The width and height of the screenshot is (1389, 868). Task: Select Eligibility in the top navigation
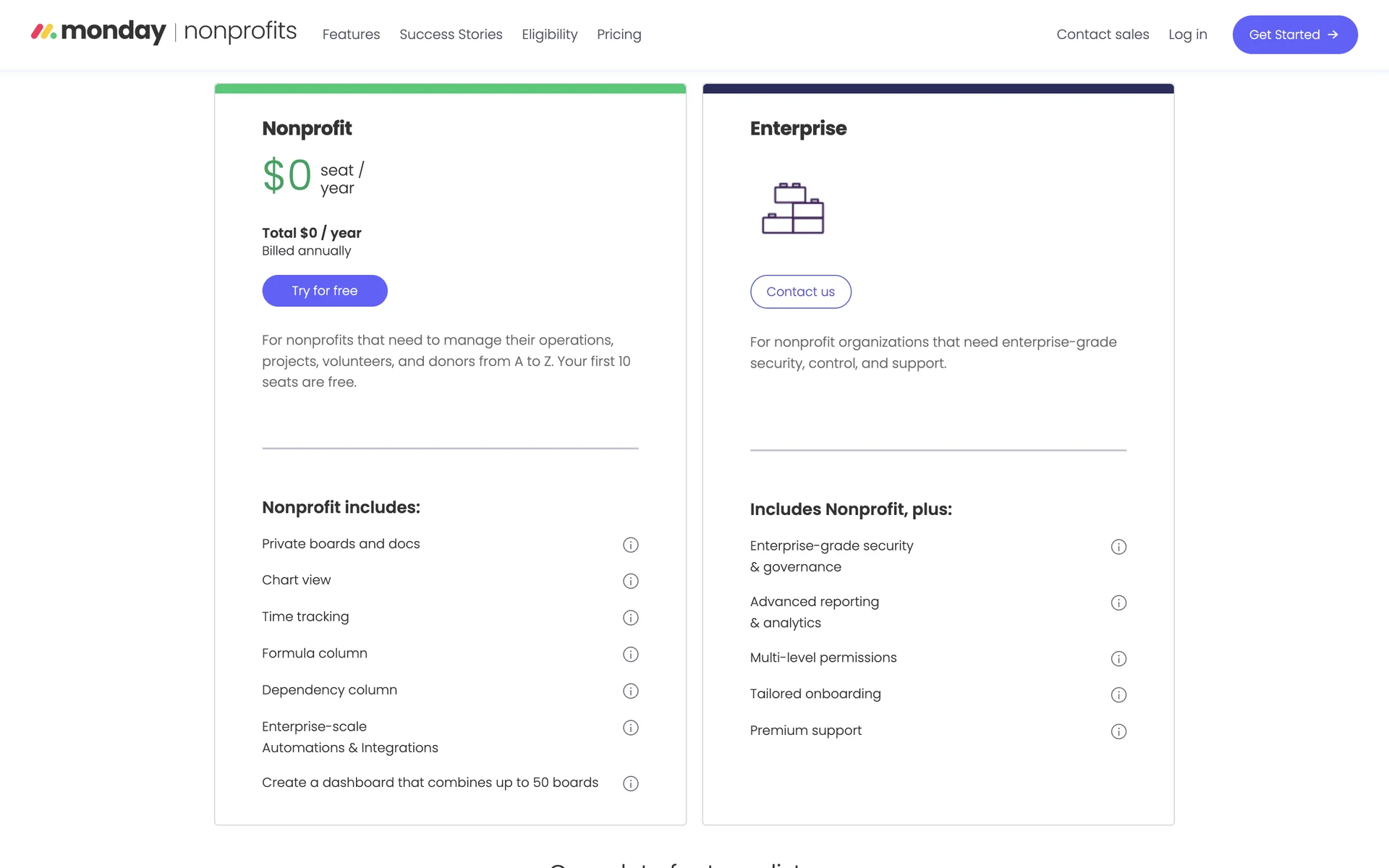[x=549, y=35]
